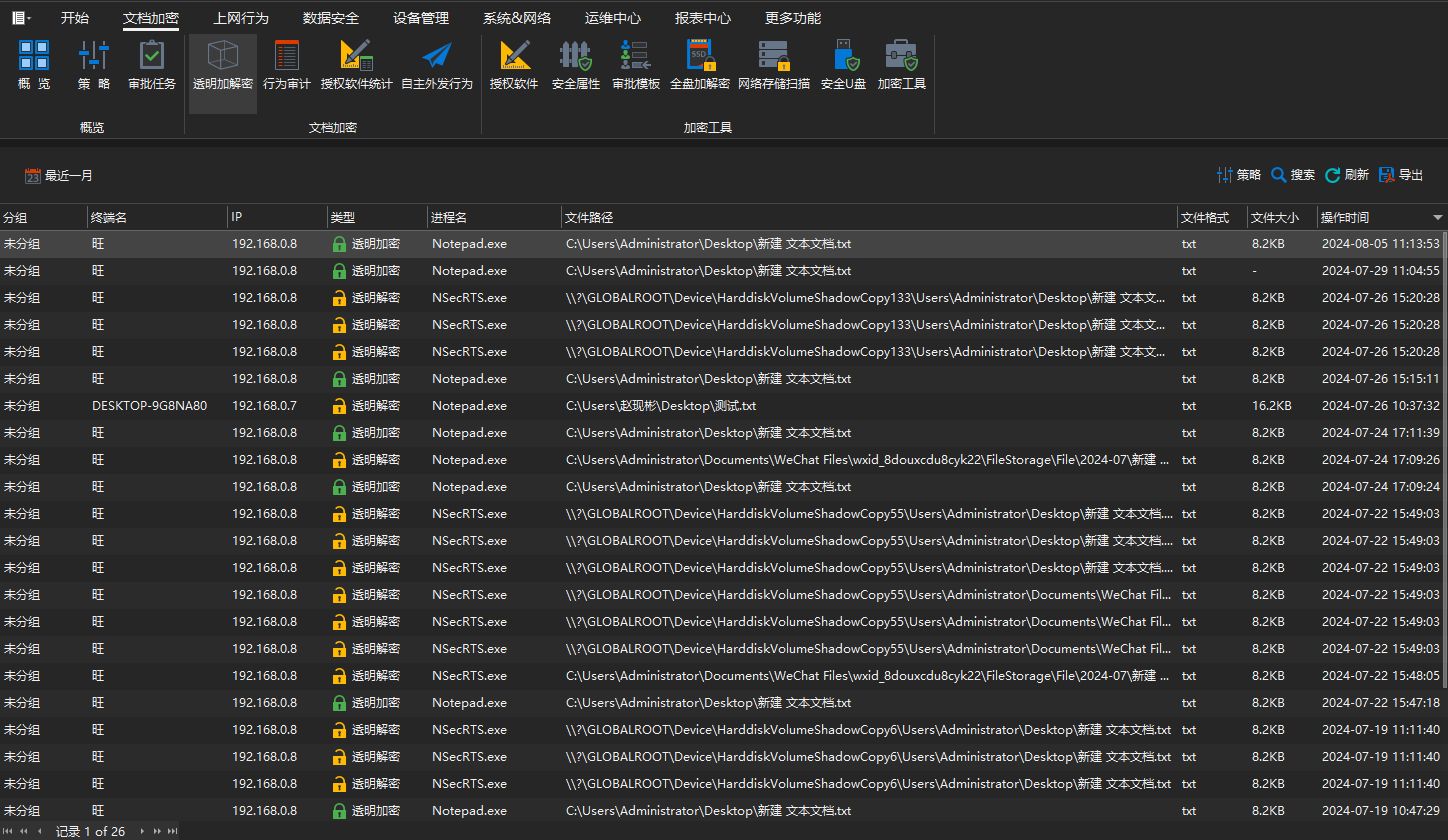The width and height of the screenshot is (1448, 840).
Task: Go to the previous record in navigator
Action: tap(40, 831)
